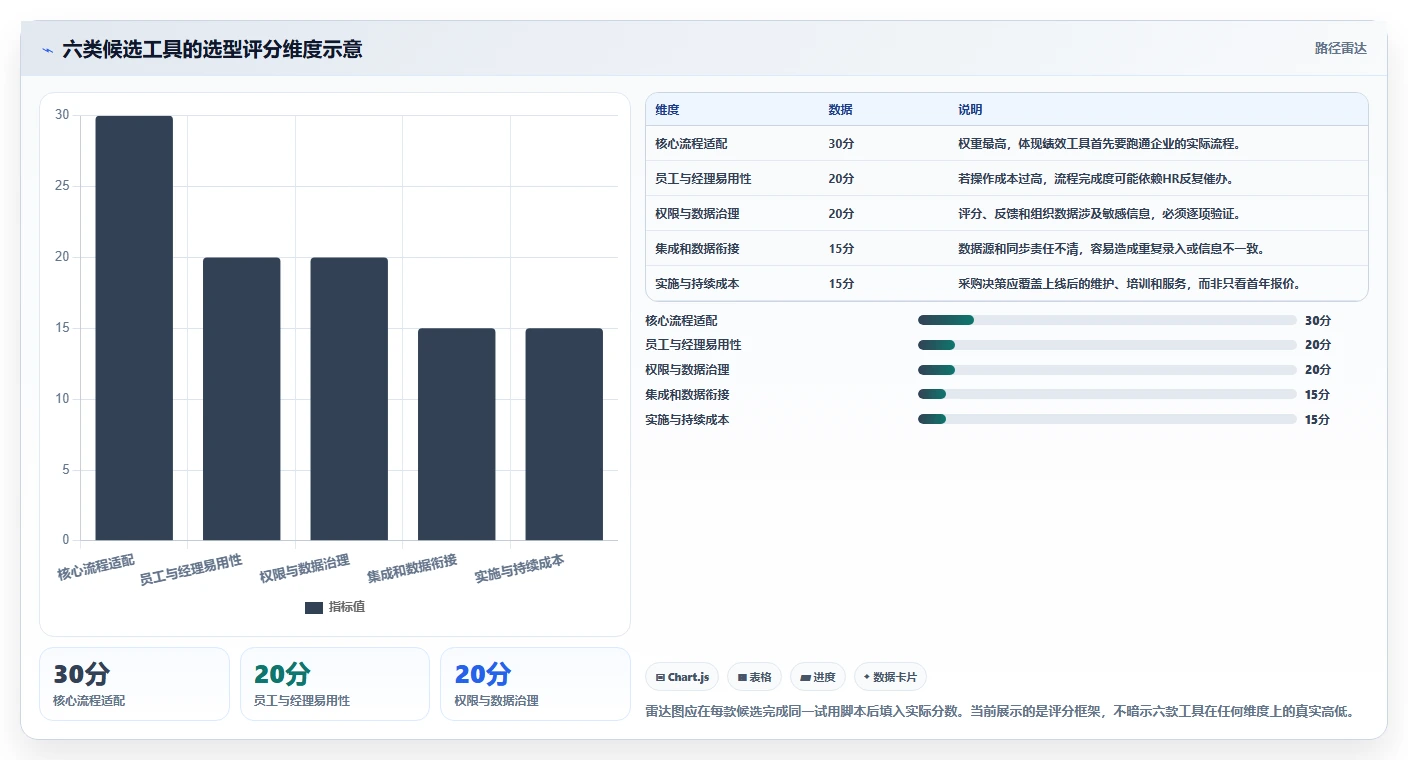This screenshot has height=760, width=1408.
Task: Click the 维度 column header
Action: [x=667, y=110]
